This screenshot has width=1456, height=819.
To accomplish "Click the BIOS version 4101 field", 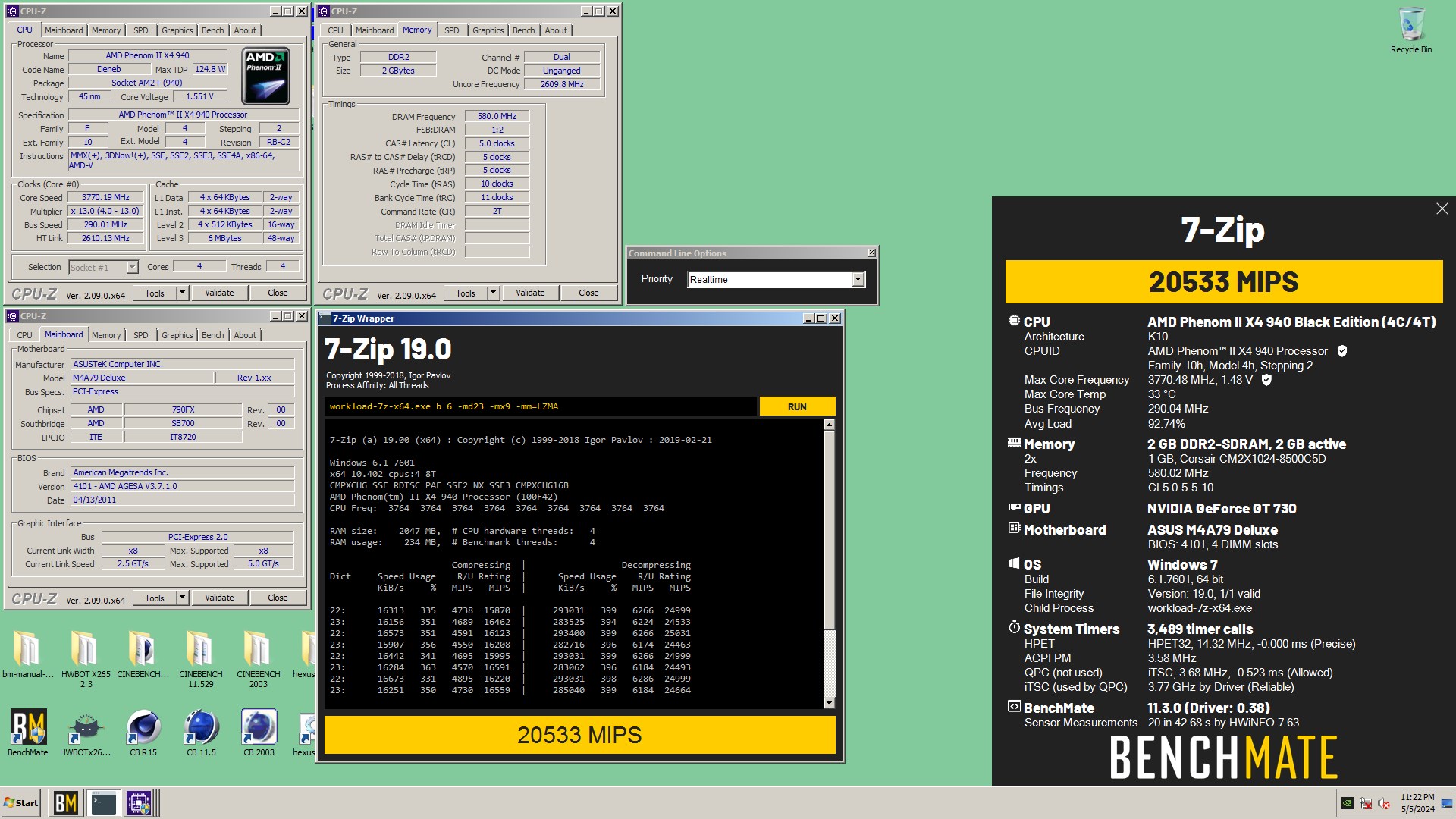I will point(183,486).
